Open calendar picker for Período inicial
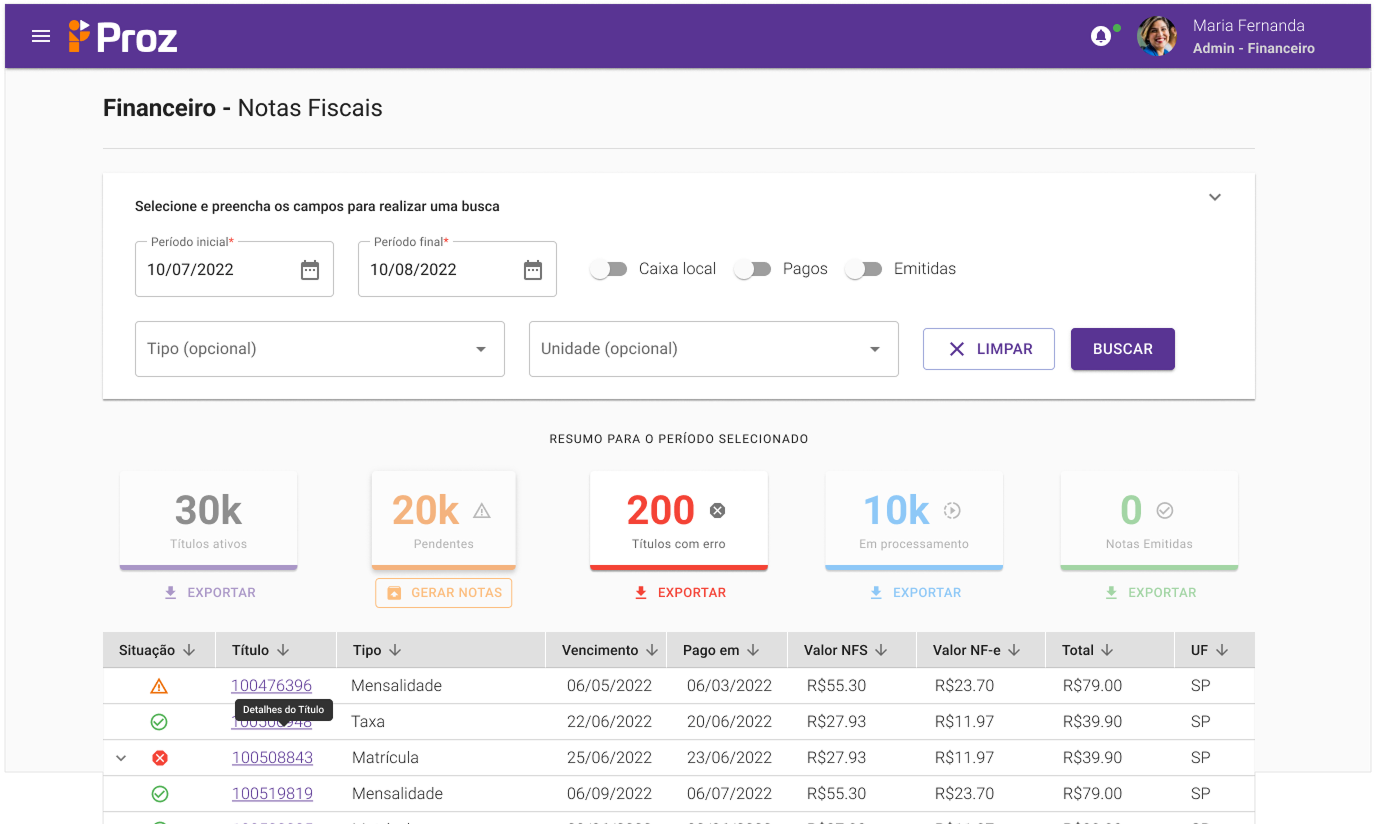The width and height of the screenshot is (1376, 824). tap(310, 270)
